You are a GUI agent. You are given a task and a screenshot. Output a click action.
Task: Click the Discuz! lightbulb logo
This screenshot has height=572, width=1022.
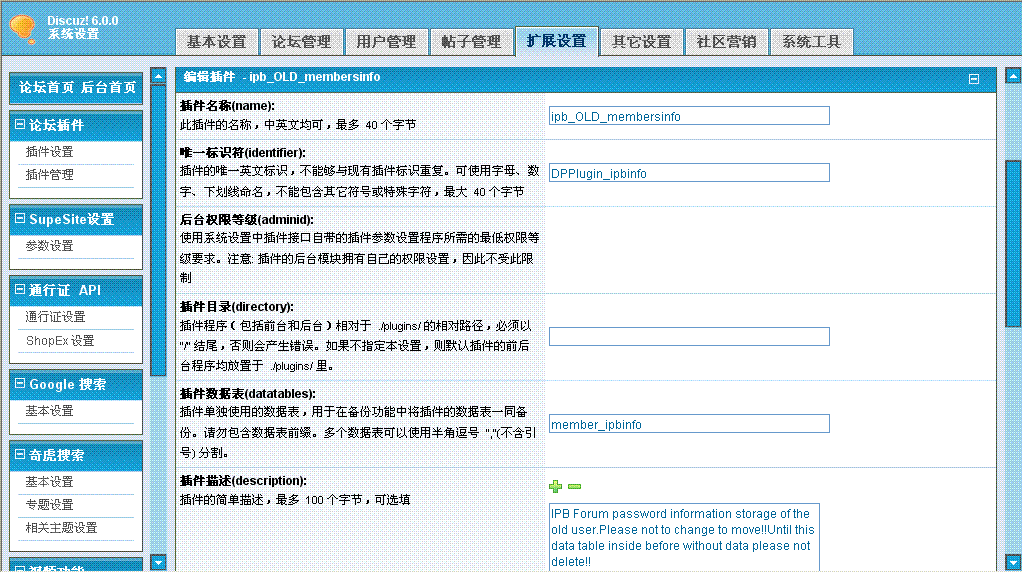22,28
